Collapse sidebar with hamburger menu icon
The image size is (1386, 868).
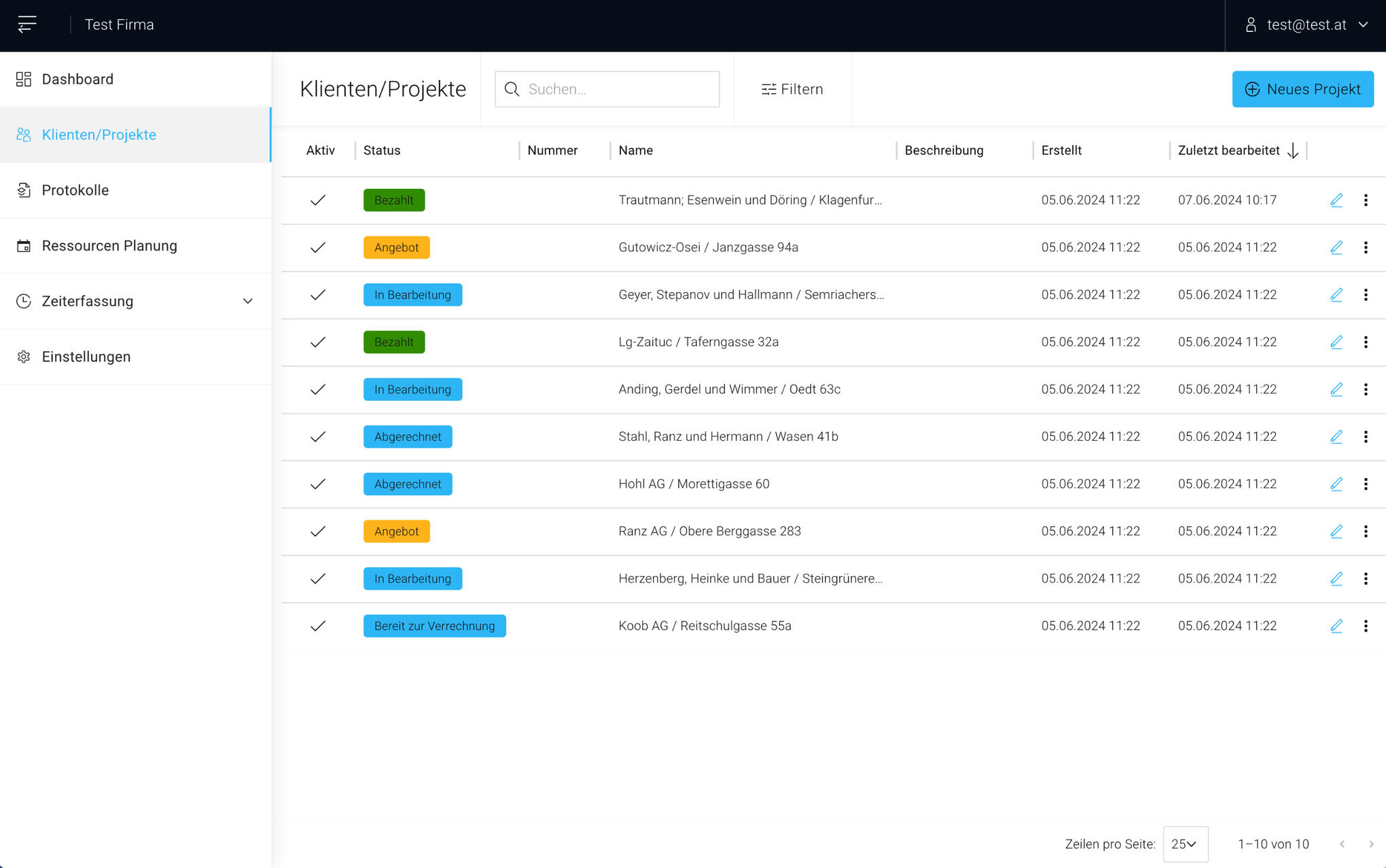pos(27,24)
